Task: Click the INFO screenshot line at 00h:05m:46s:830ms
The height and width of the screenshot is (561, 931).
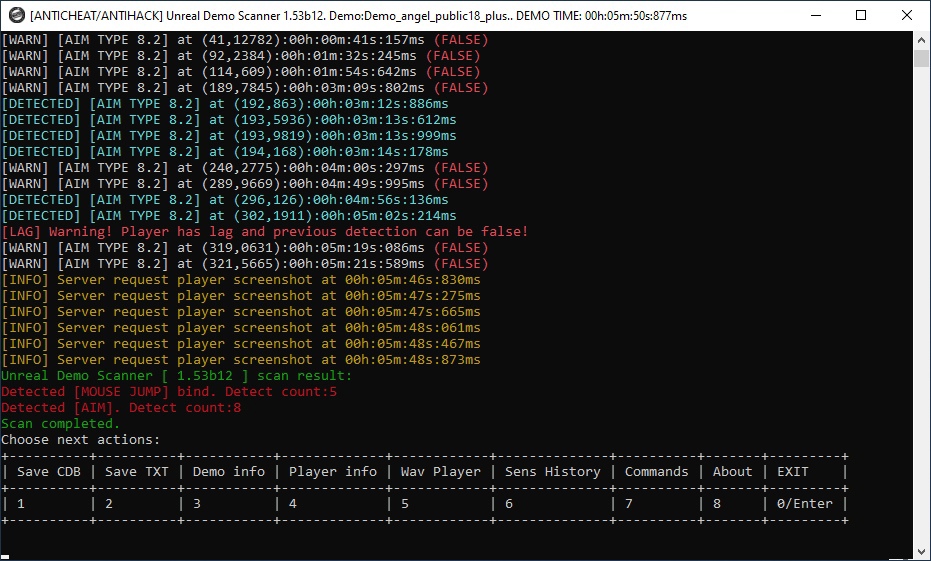Action: tap(241, 280)
